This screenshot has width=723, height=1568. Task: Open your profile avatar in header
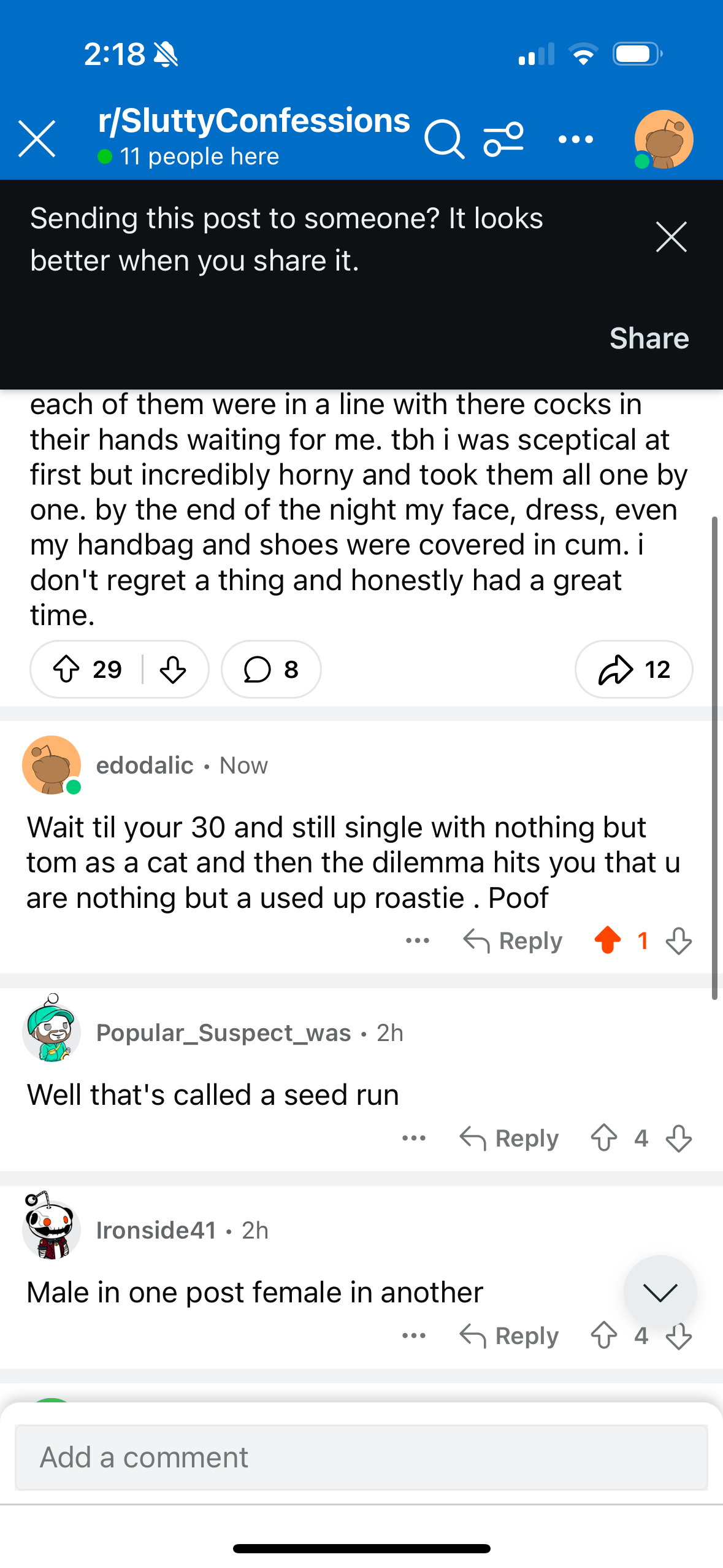pyautogui.click(x=664, y=139)
